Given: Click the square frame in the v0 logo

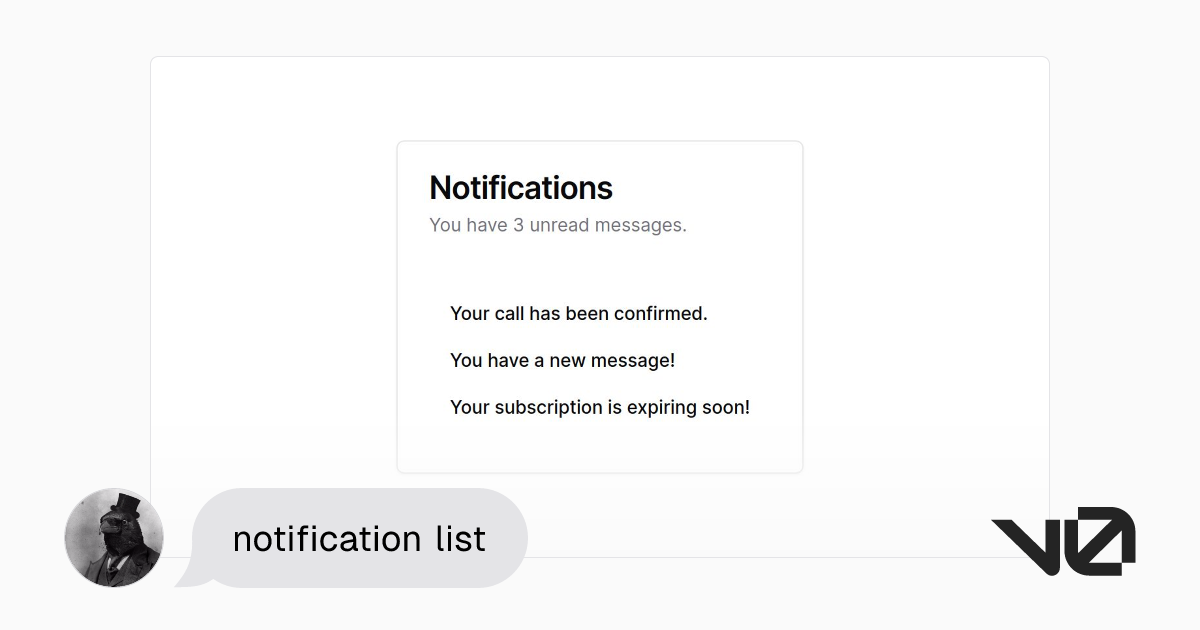Looking at the screenshot, I should [x=1100, y=540].
